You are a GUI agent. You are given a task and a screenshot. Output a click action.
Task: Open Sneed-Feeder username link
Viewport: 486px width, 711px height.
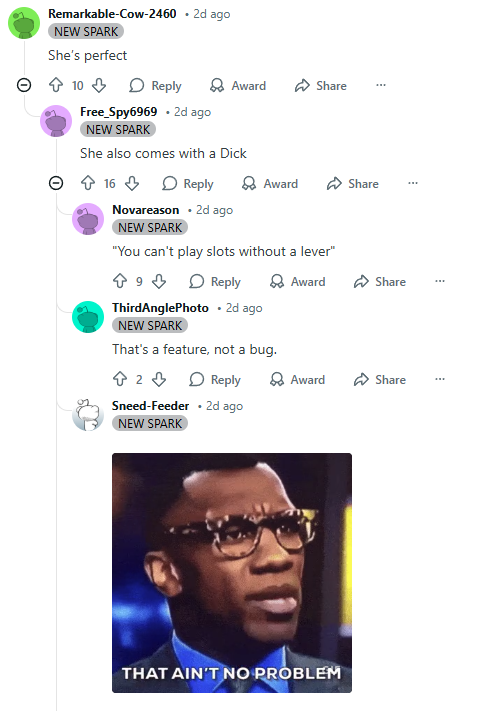pos(151,406)
